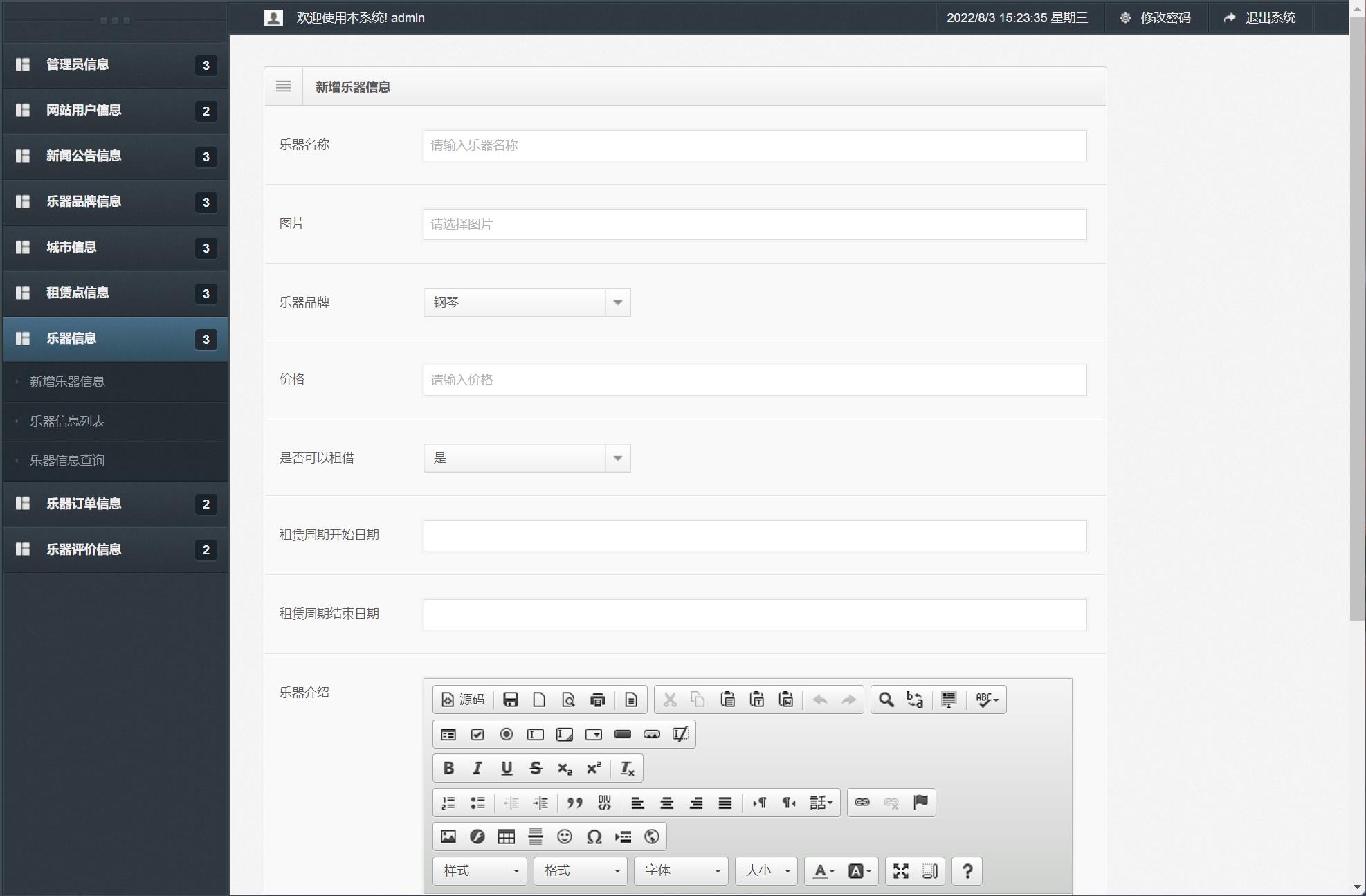Insert a table in the rich text editor
This screenshot has height=896, width=1366.
[506, 836]
